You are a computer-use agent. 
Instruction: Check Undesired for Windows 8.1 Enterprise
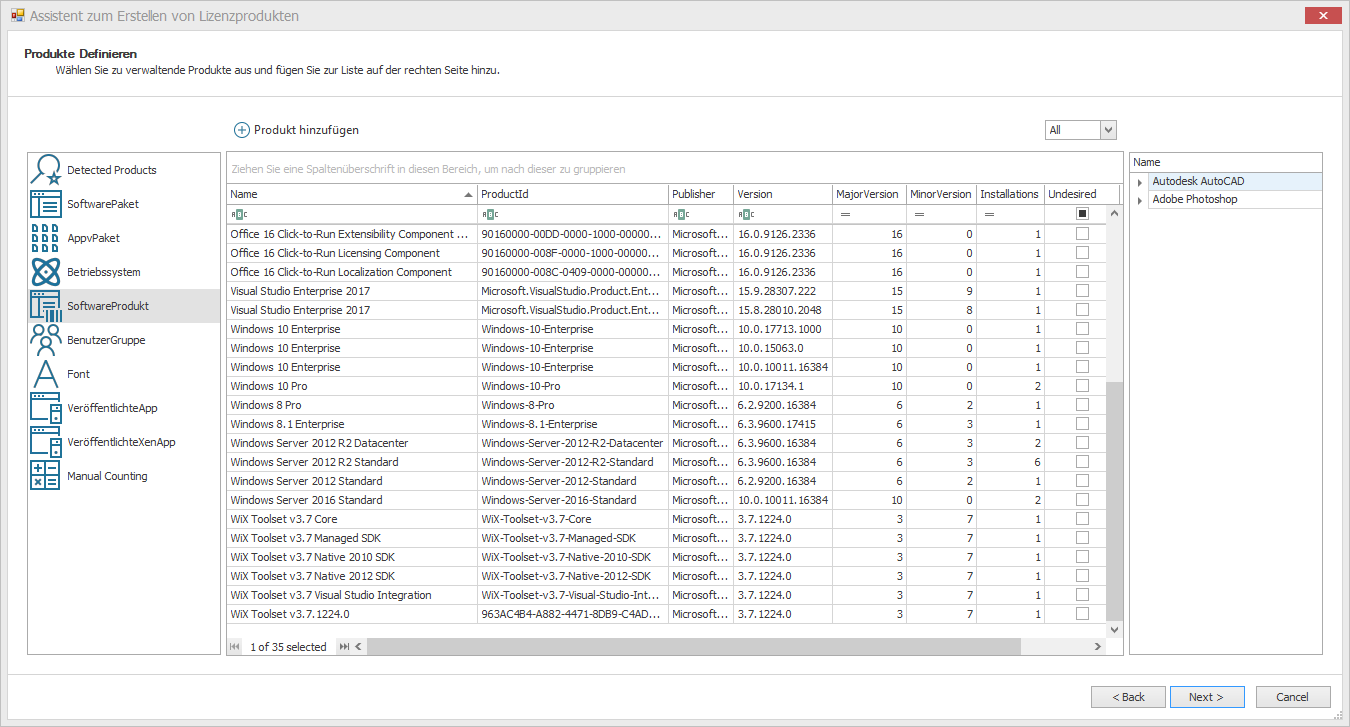[x=1082, y=424]
